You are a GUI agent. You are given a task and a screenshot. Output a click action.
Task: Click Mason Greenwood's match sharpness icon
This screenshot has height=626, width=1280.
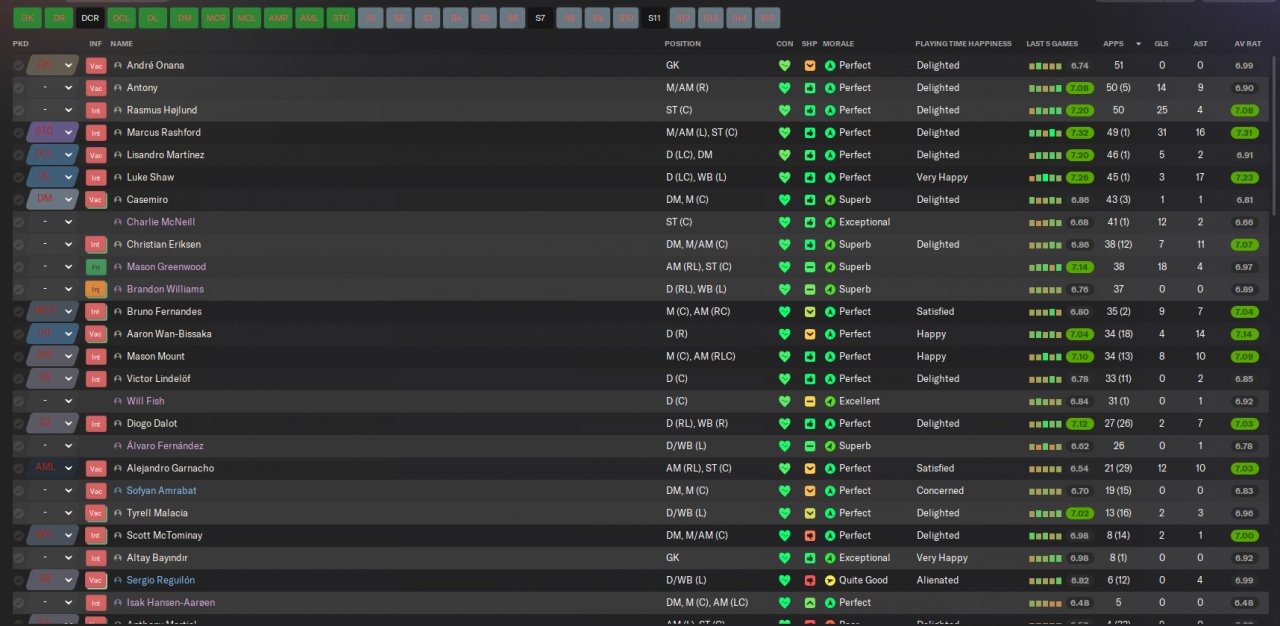click(810, 267)
